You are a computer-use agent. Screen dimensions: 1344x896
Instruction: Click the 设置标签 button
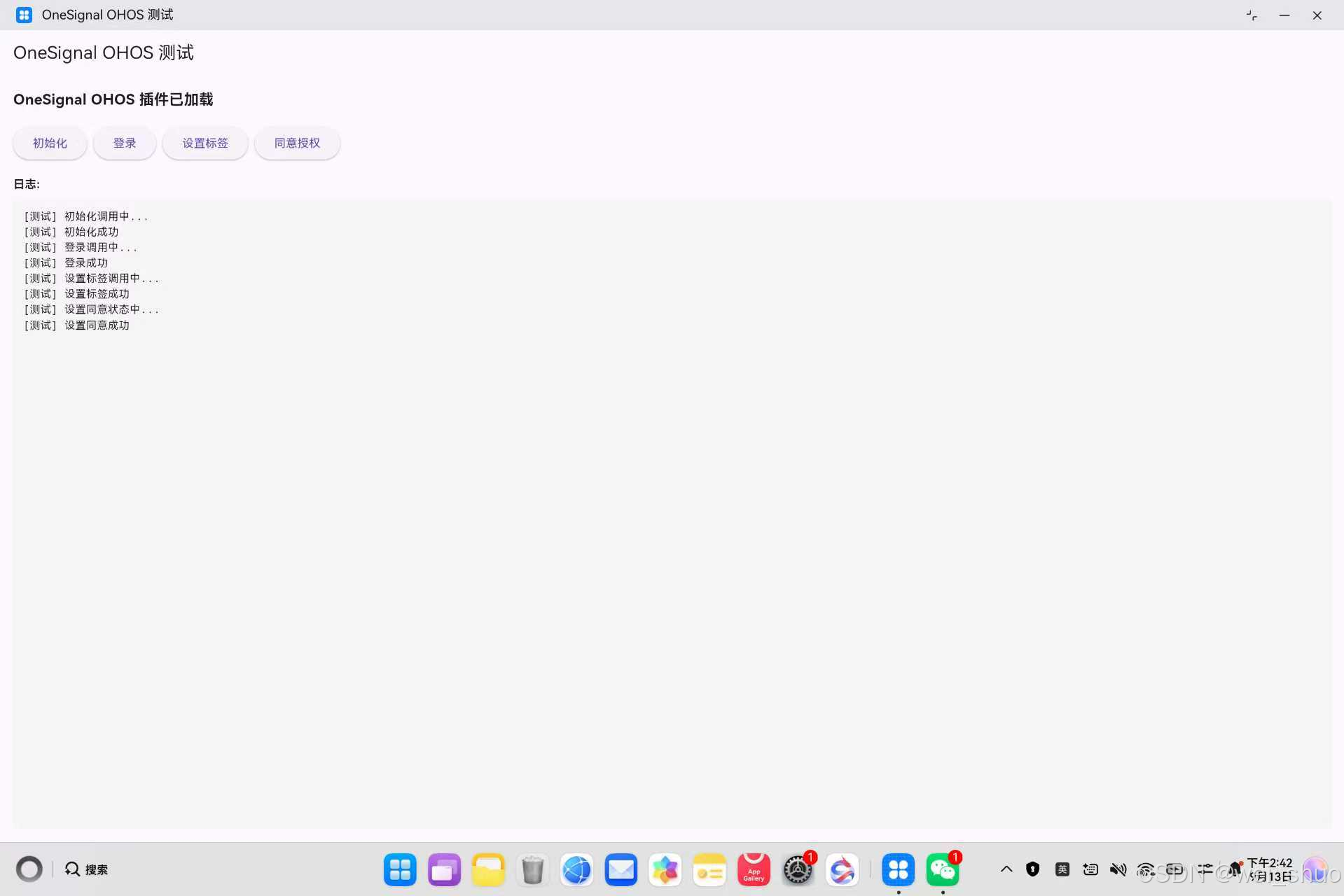point(205,143)
